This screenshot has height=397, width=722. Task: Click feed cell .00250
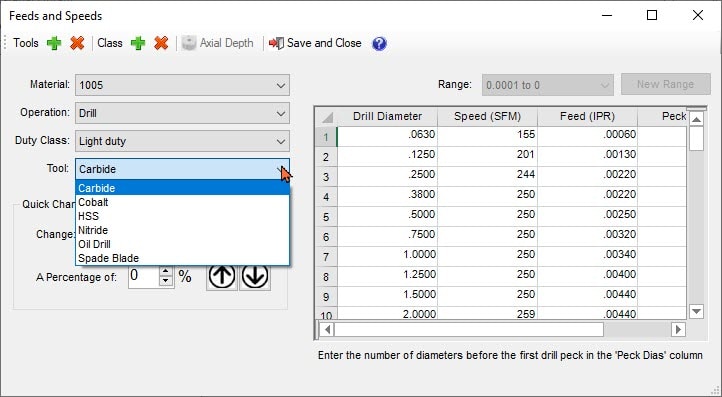(x=587, y=215)
